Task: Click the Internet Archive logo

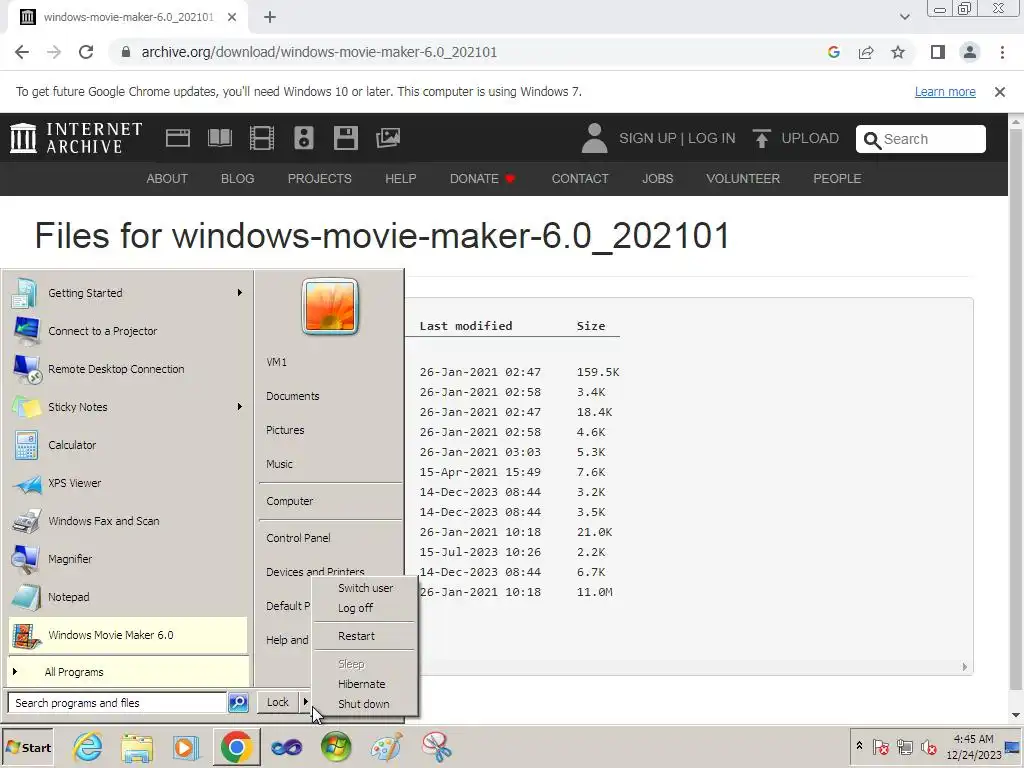Action: (76, 138)
